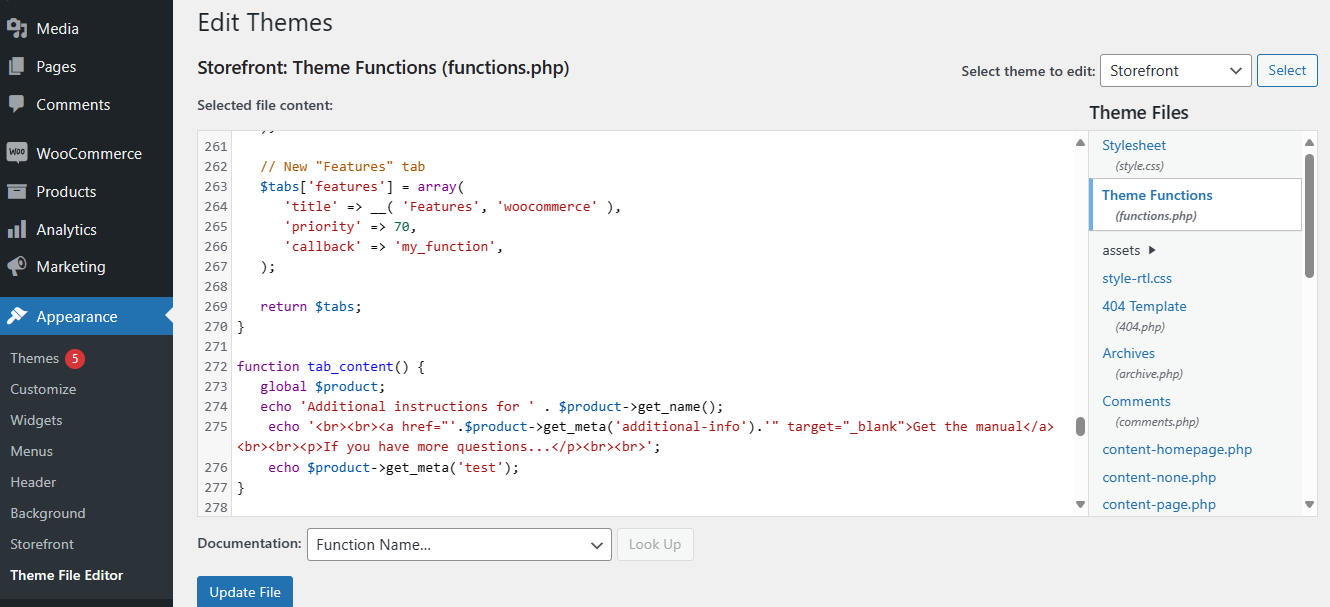1330x607 pixels.
Task: Open the Select theme to edit dropdown
Action: point(1175,70)
